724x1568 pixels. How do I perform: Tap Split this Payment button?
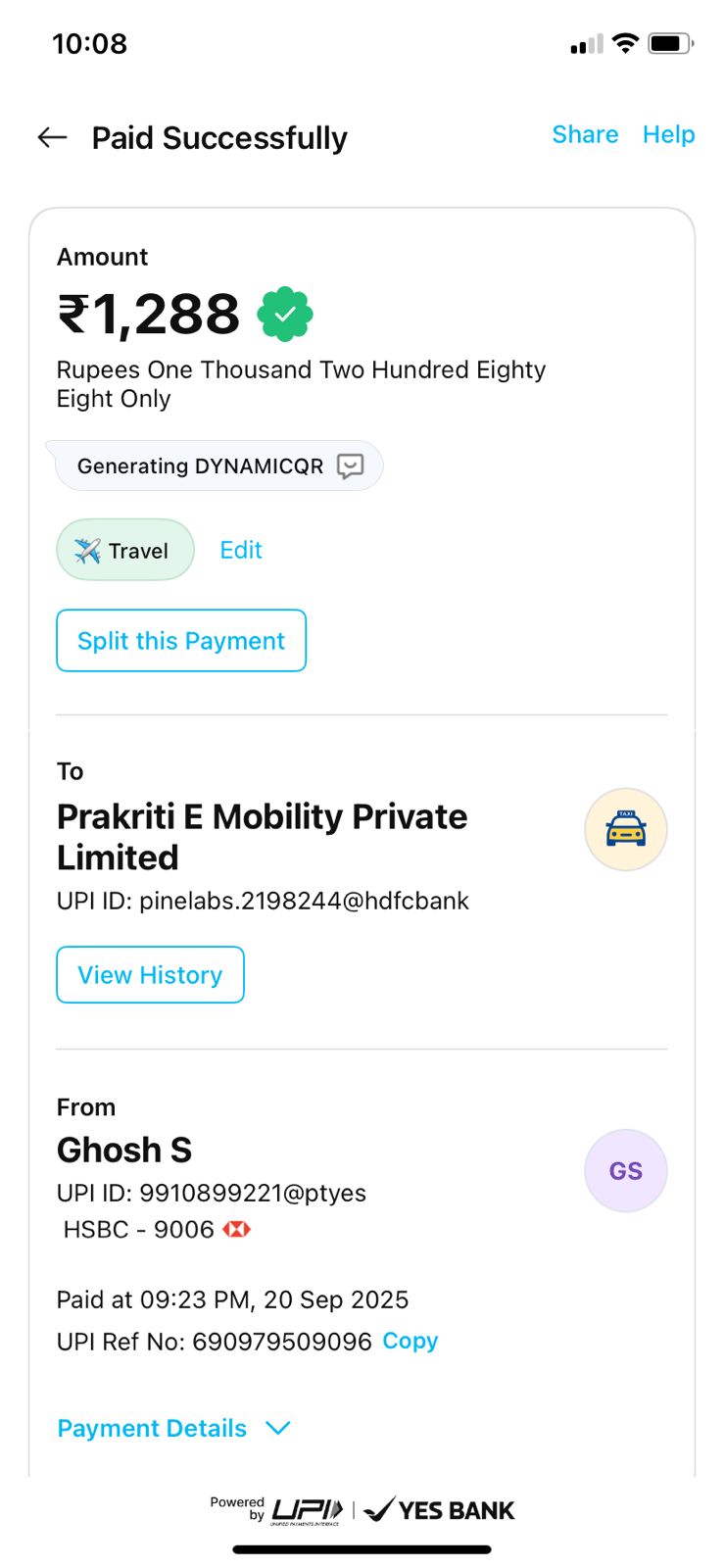(x=181, y=641)
